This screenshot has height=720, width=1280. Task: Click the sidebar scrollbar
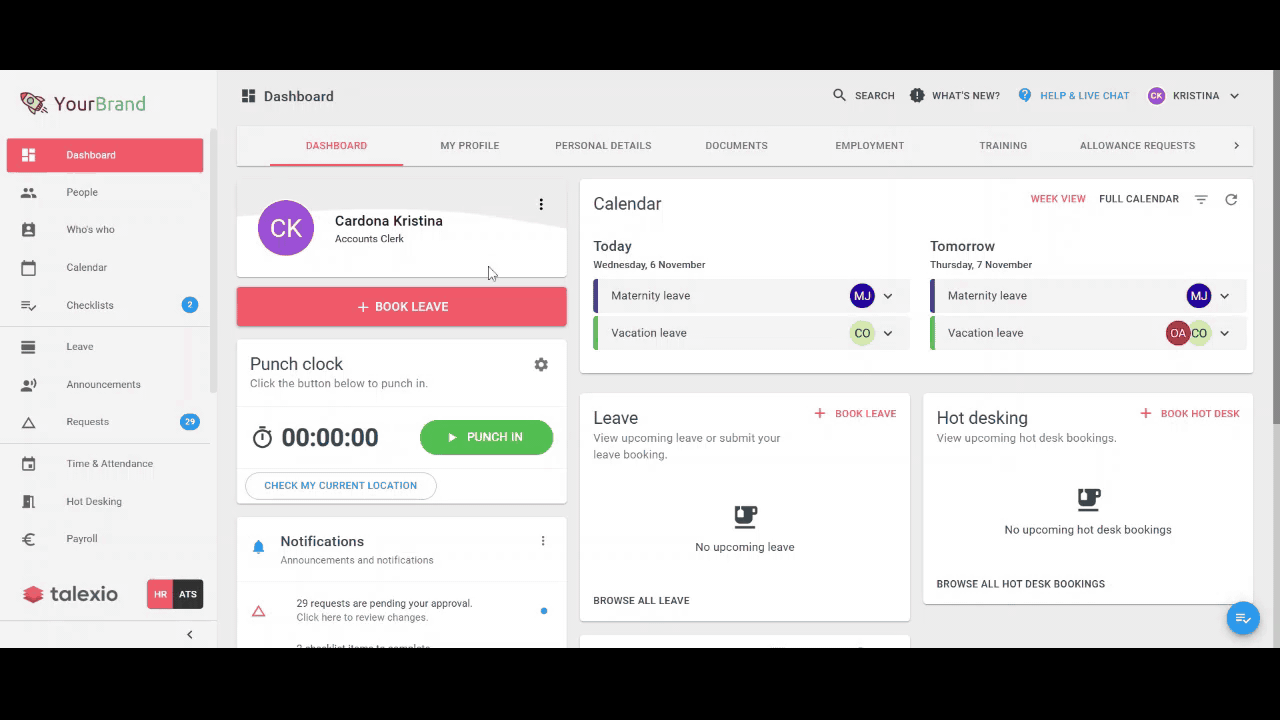click(x=213, y=260)
